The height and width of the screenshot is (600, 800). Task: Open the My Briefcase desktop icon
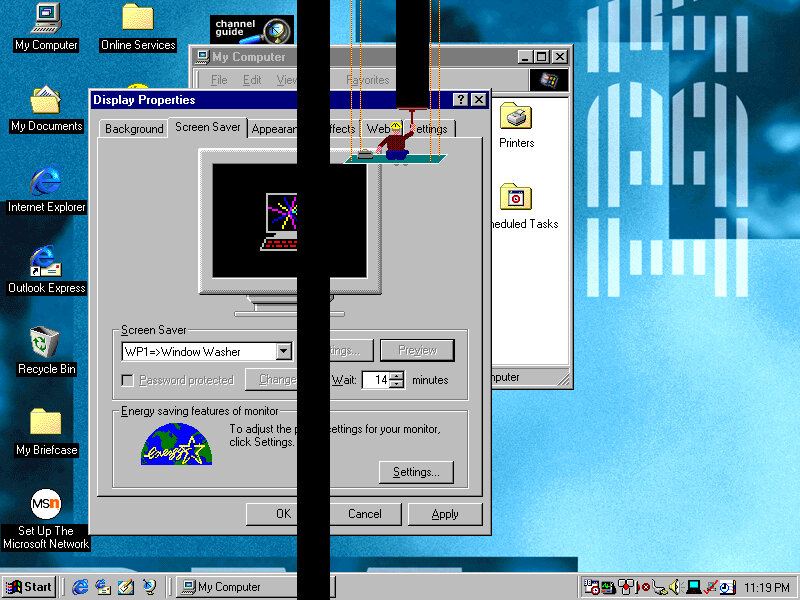click(x=45, y=424)
